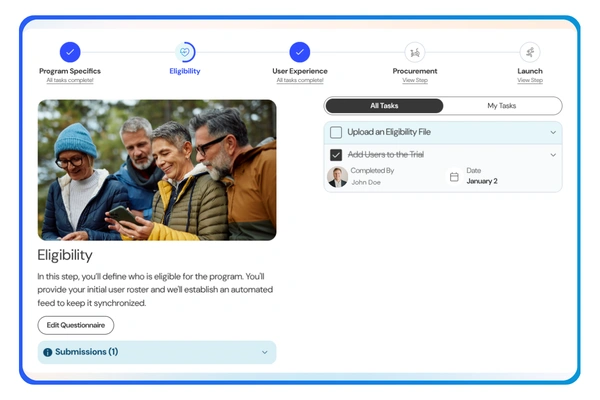Open the Procurement step icon

pyautogui.click(x=415, y=52)
